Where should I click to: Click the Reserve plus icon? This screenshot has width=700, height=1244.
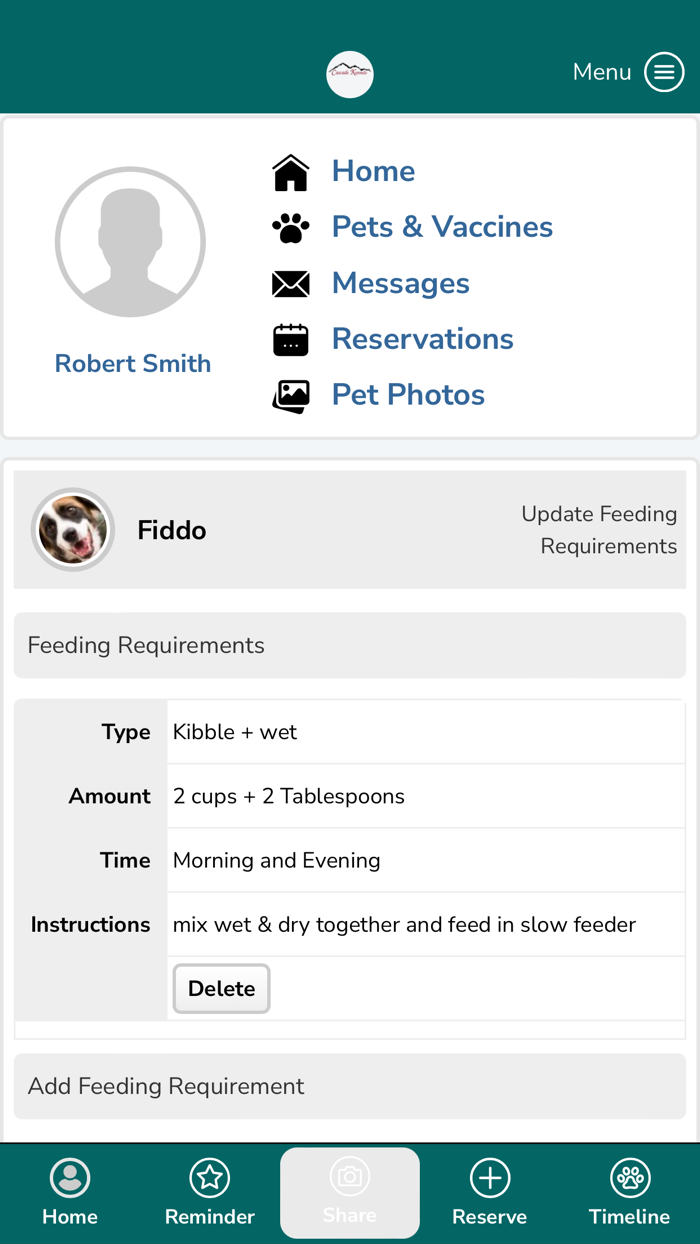point(489,1178)
